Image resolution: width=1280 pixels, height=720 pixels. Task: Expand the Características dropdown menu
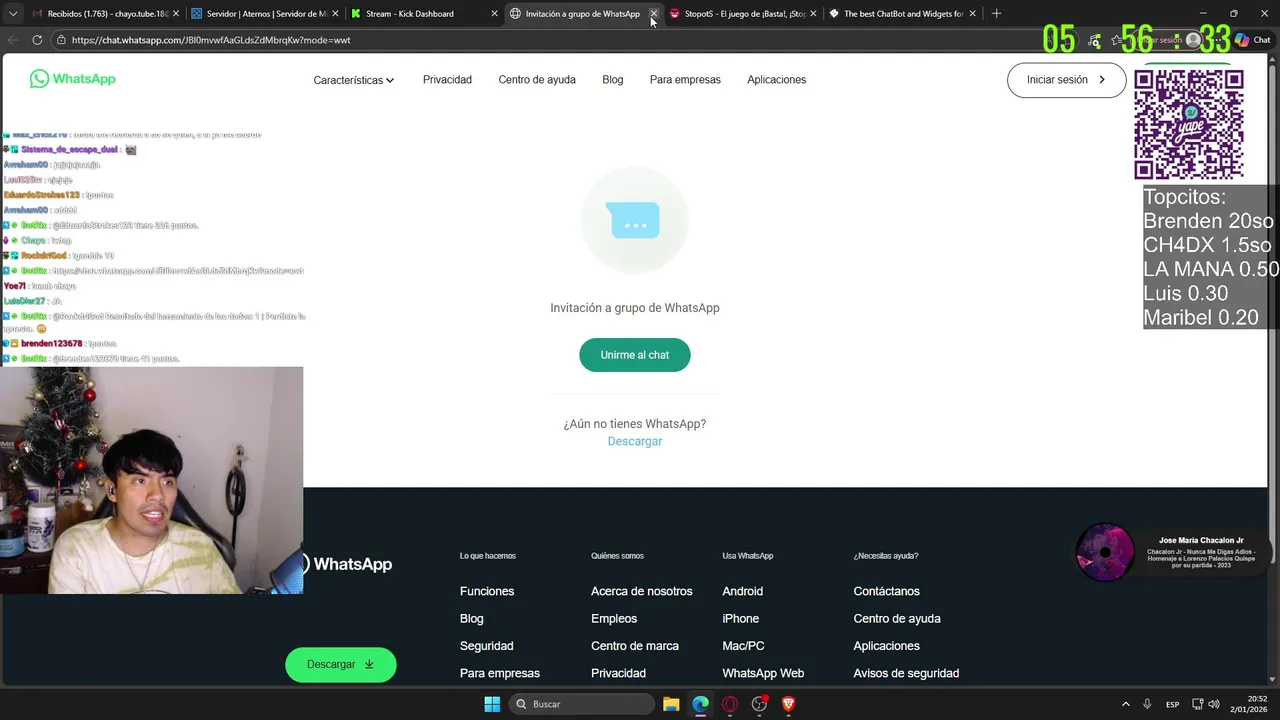click(354, 80)
